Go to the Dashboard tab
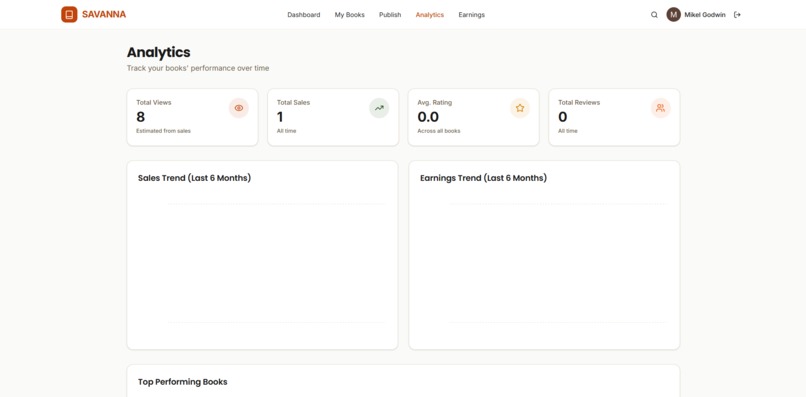The height and width of the screenshot is (397, 806). point(304,15)
